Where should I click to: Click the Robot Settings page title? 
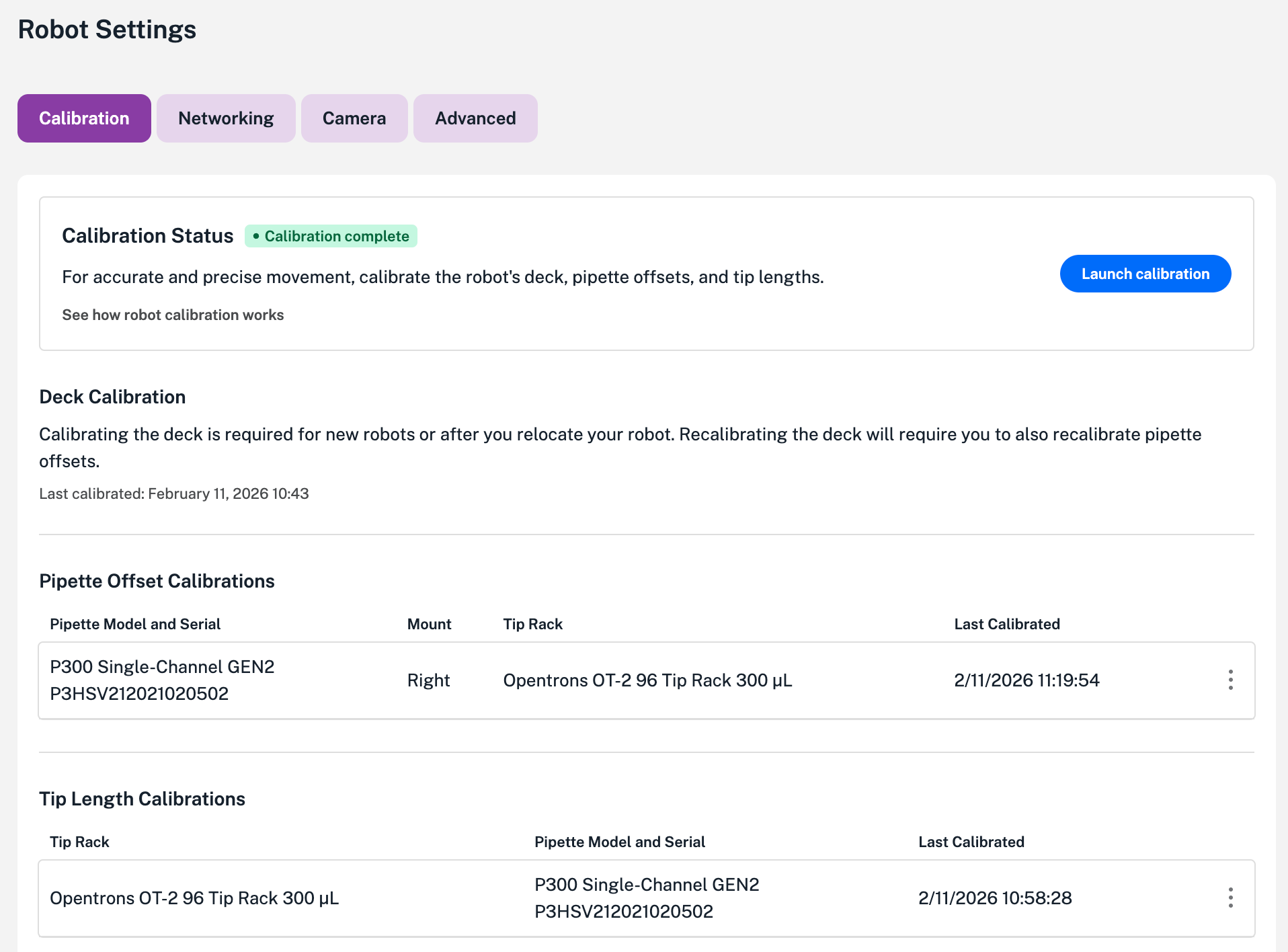107,30
